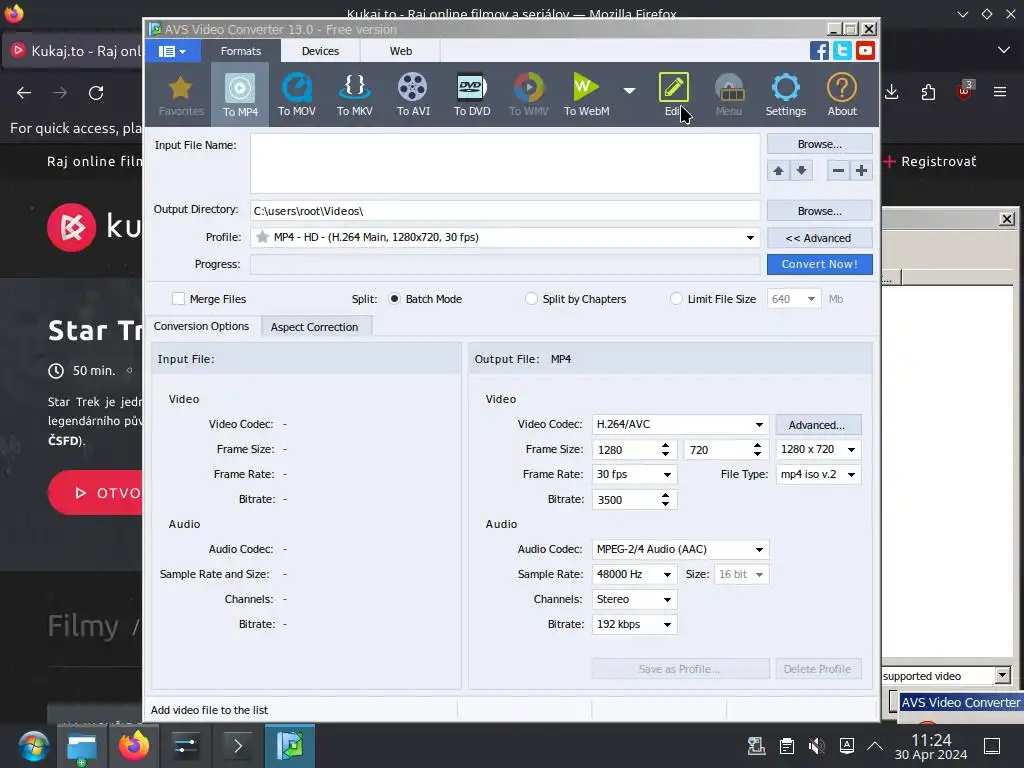Expand the application main menu button

tap(172, 51)
